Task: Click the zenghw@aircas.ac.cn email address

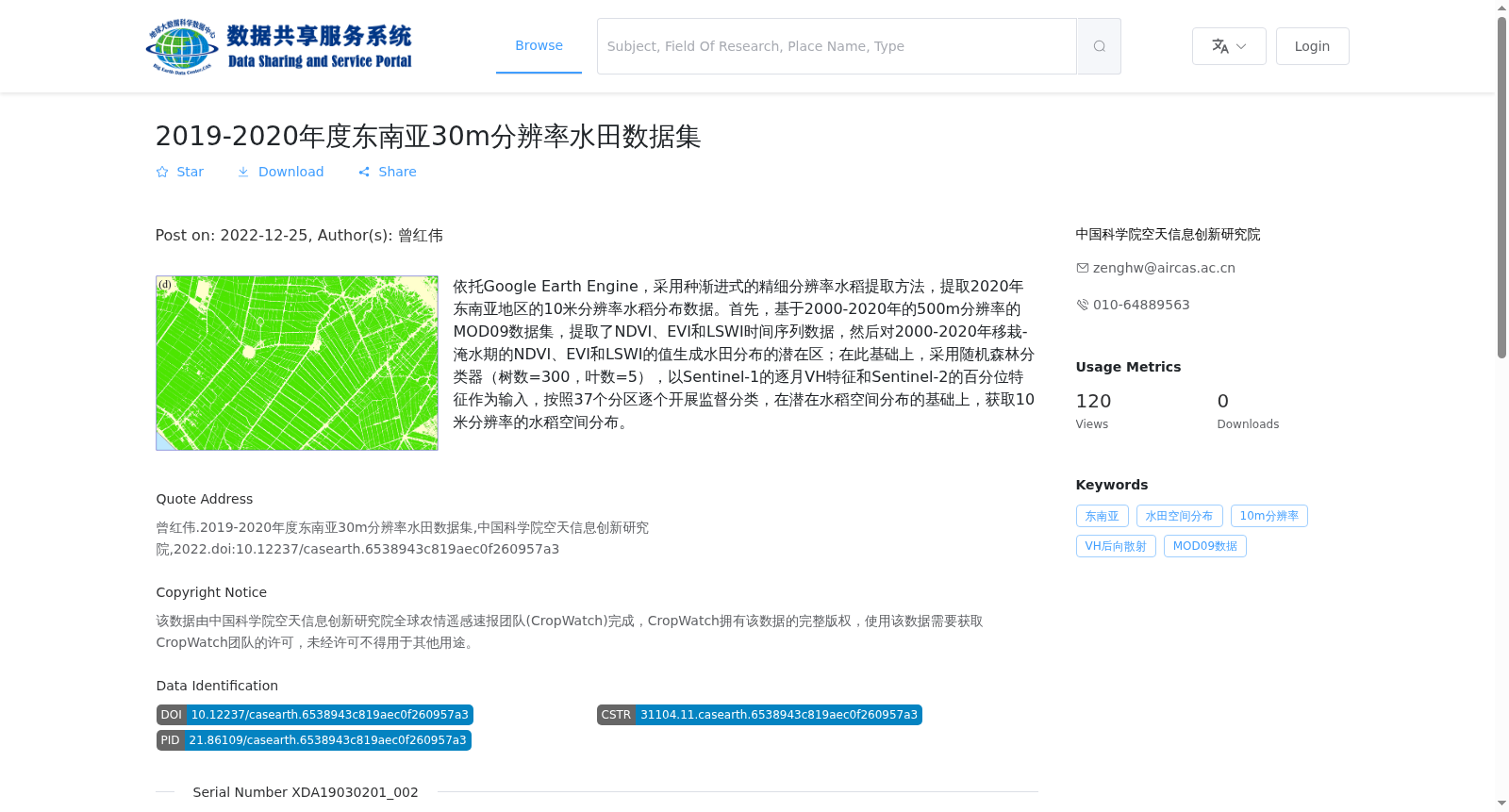Action: (1164, 268)
